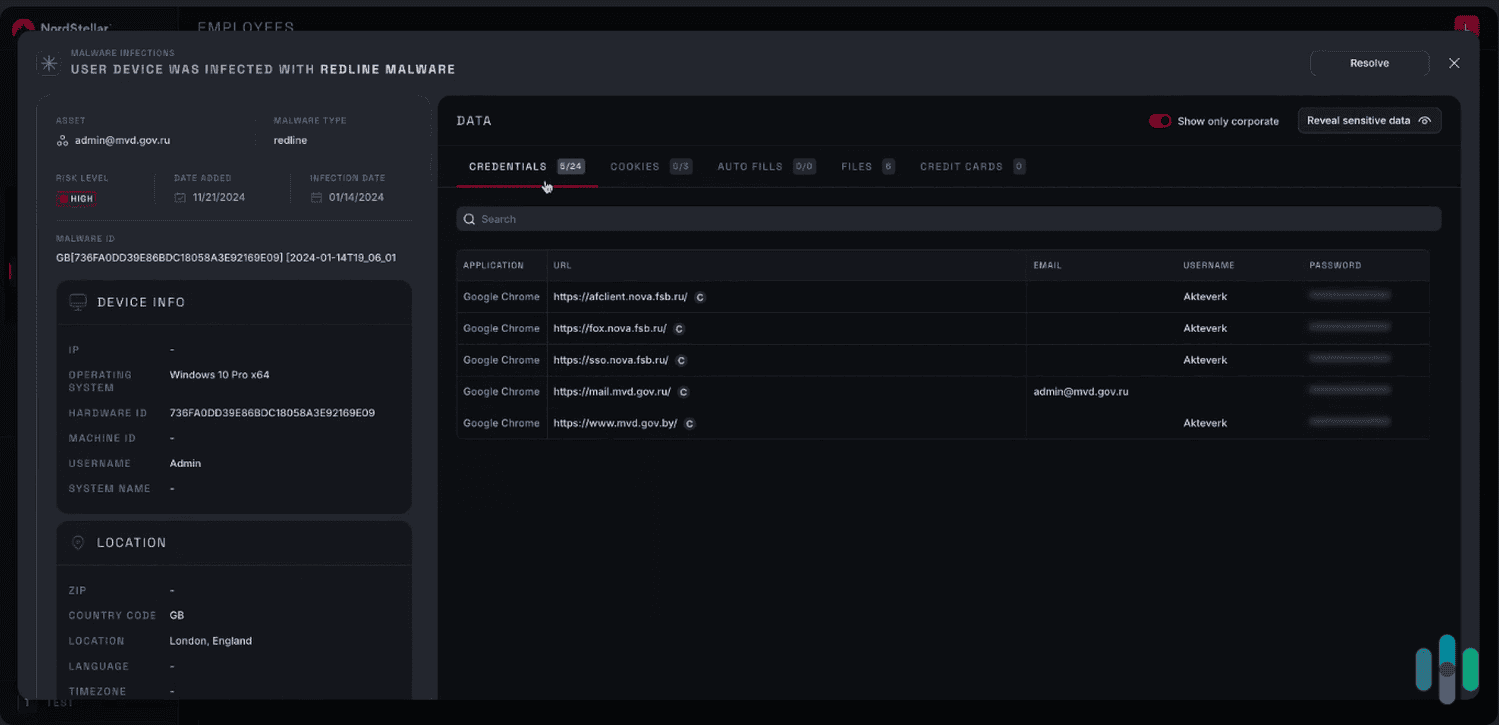
Task: Open the Auto Fills tab
Action: tap(750, 166)
